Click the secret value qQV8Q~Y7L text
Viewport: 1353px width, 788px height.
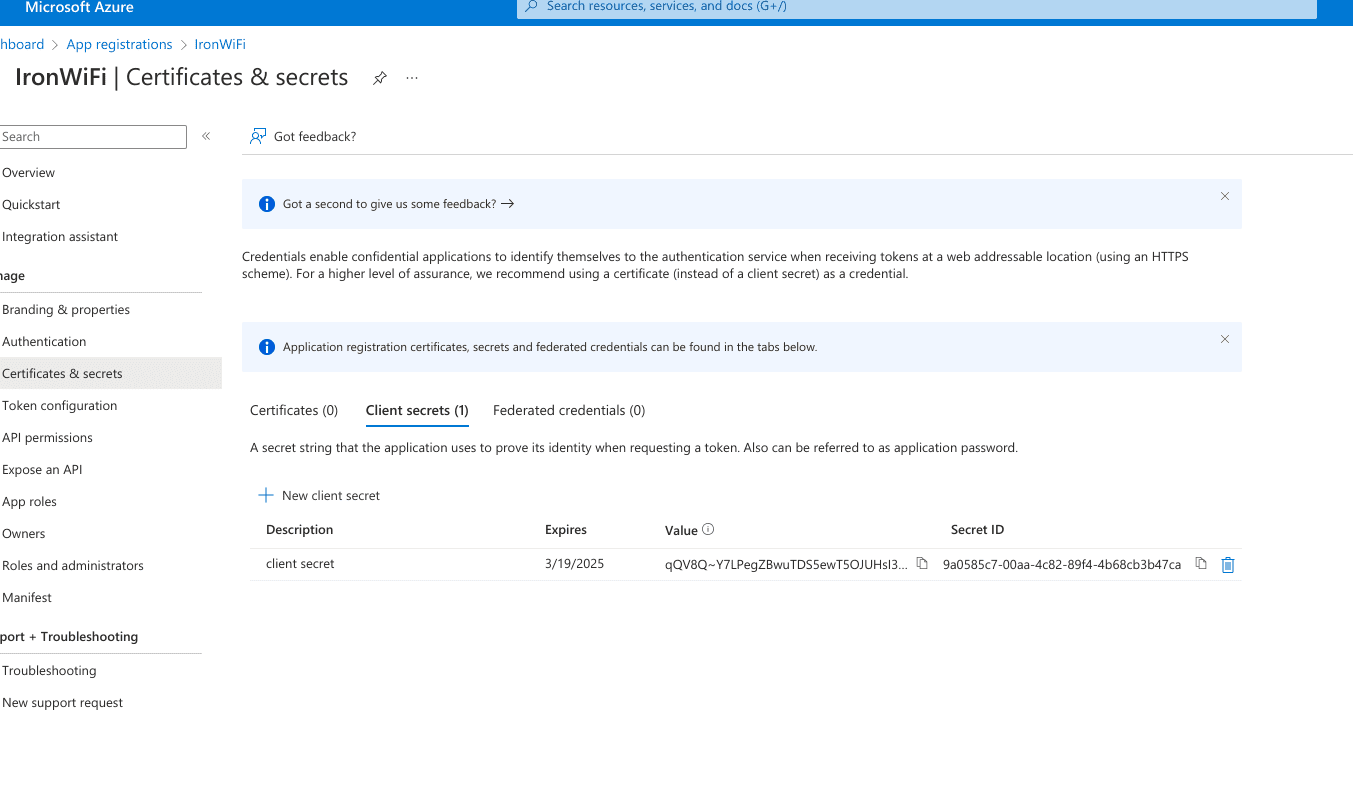(786, 564)
